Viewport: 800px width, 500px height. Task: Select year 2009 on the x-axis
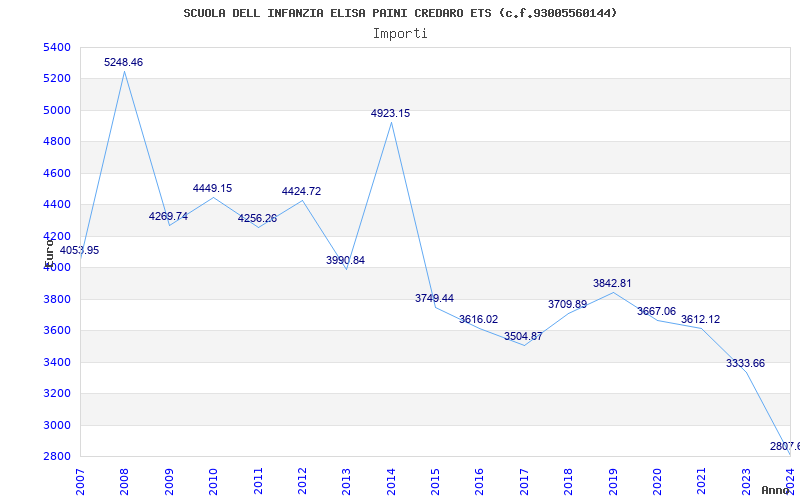pos(169,482)
